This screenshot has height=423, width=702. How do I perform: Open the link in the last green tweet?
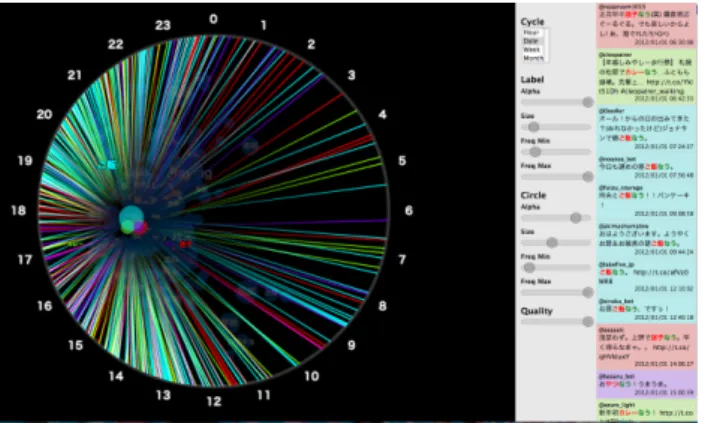tap(677, 412)
